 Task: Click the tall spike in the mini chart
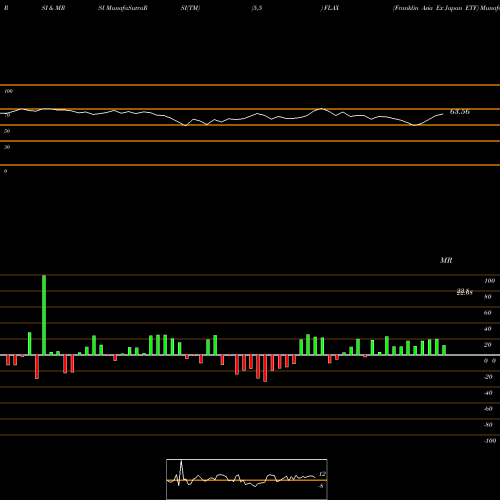tap(181, 470)
